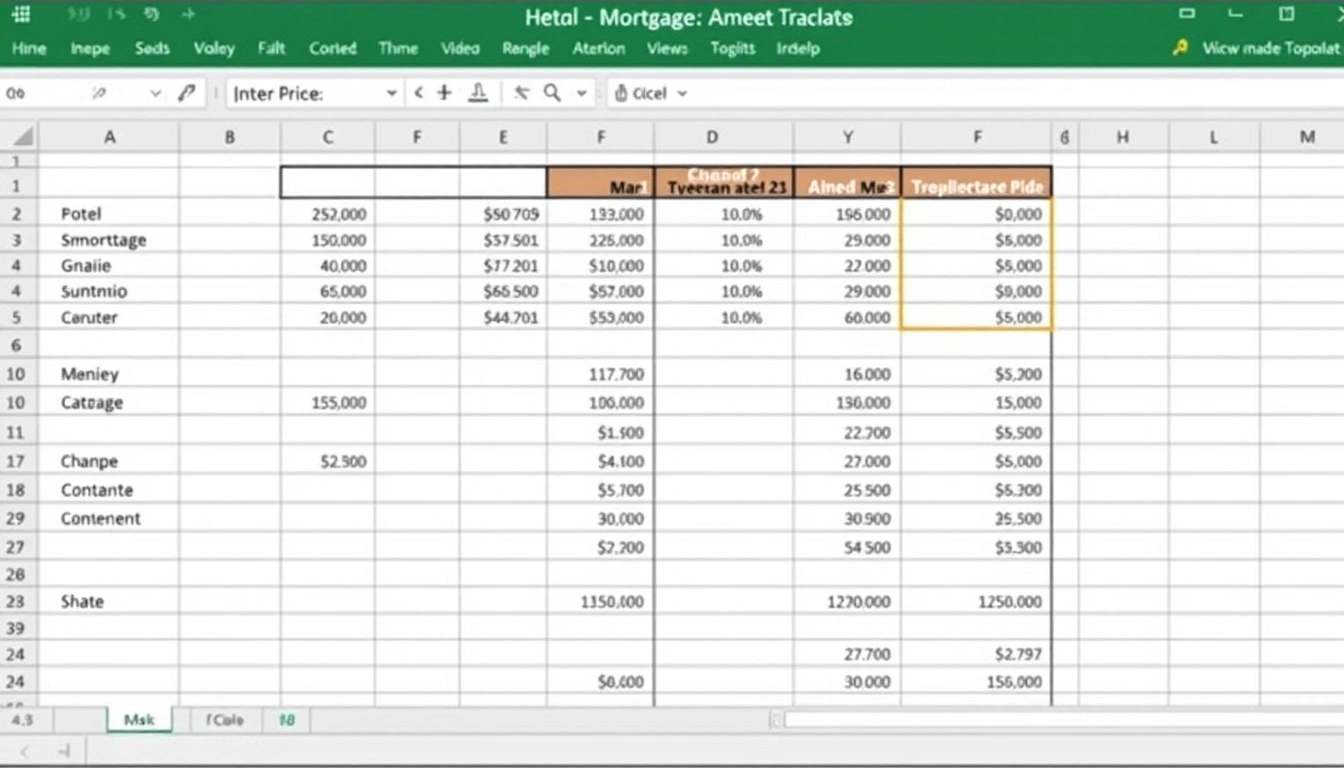This screenshot has height=768, width=1344.
Task: Select row header 17
Action: 19,462
